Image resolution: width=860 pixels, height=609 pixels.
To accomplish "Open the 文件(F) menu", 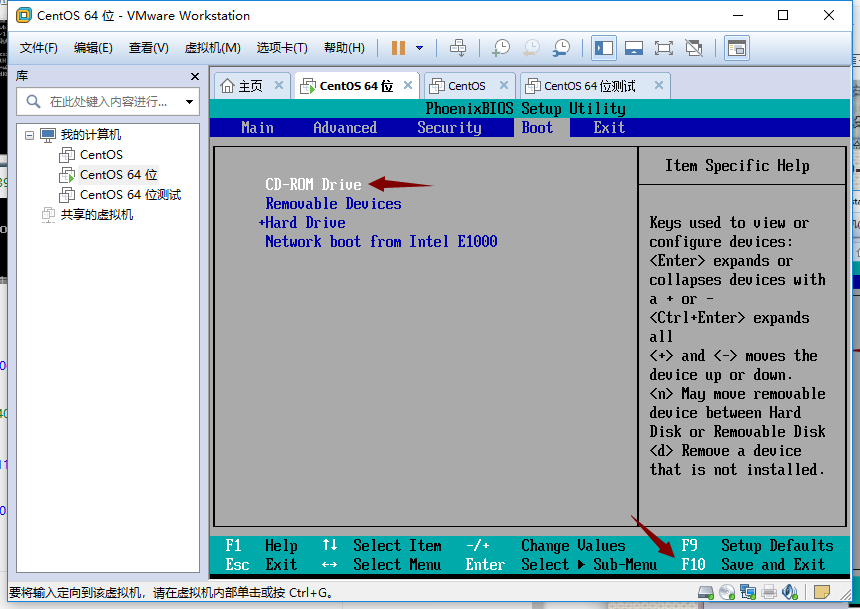I will pyautogui.click(x=38, y=48).
